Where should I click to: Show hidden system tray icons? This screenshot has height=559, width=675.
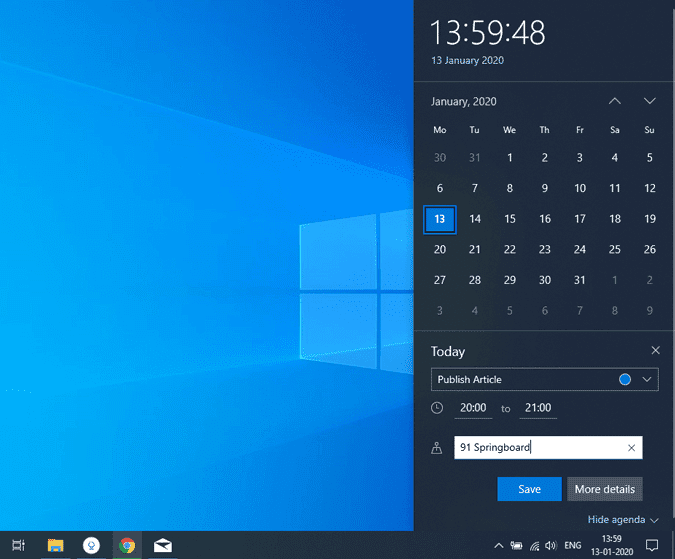click(499, 546)
